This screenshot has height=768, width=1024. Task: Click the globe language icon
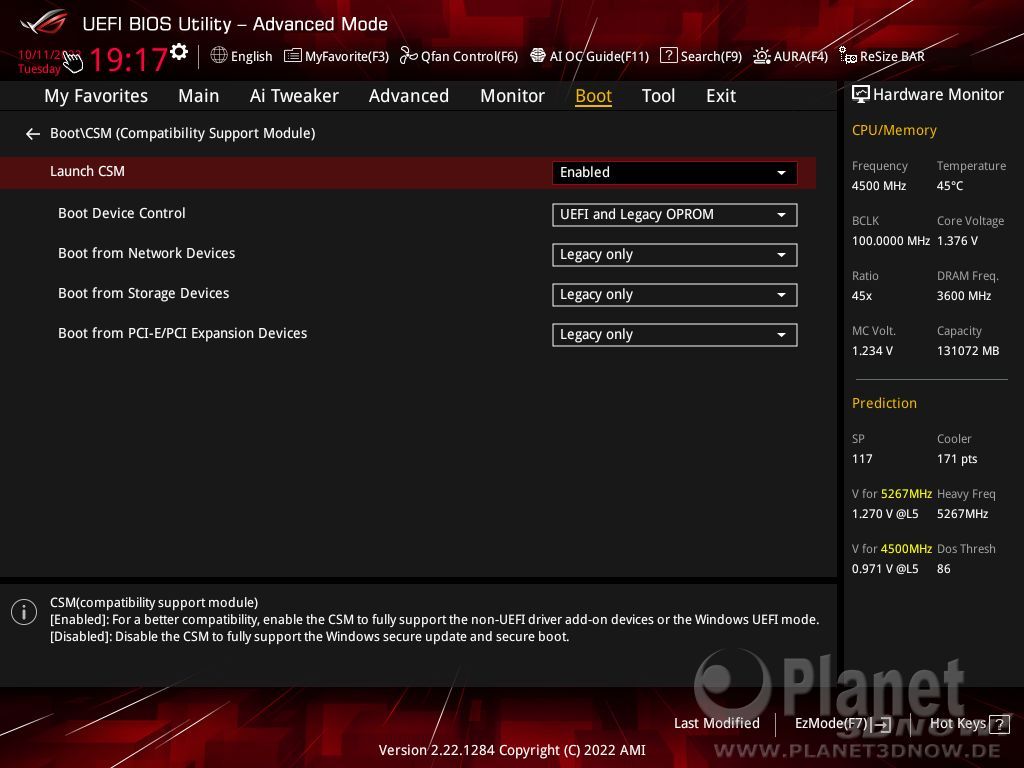coord(219,56)
